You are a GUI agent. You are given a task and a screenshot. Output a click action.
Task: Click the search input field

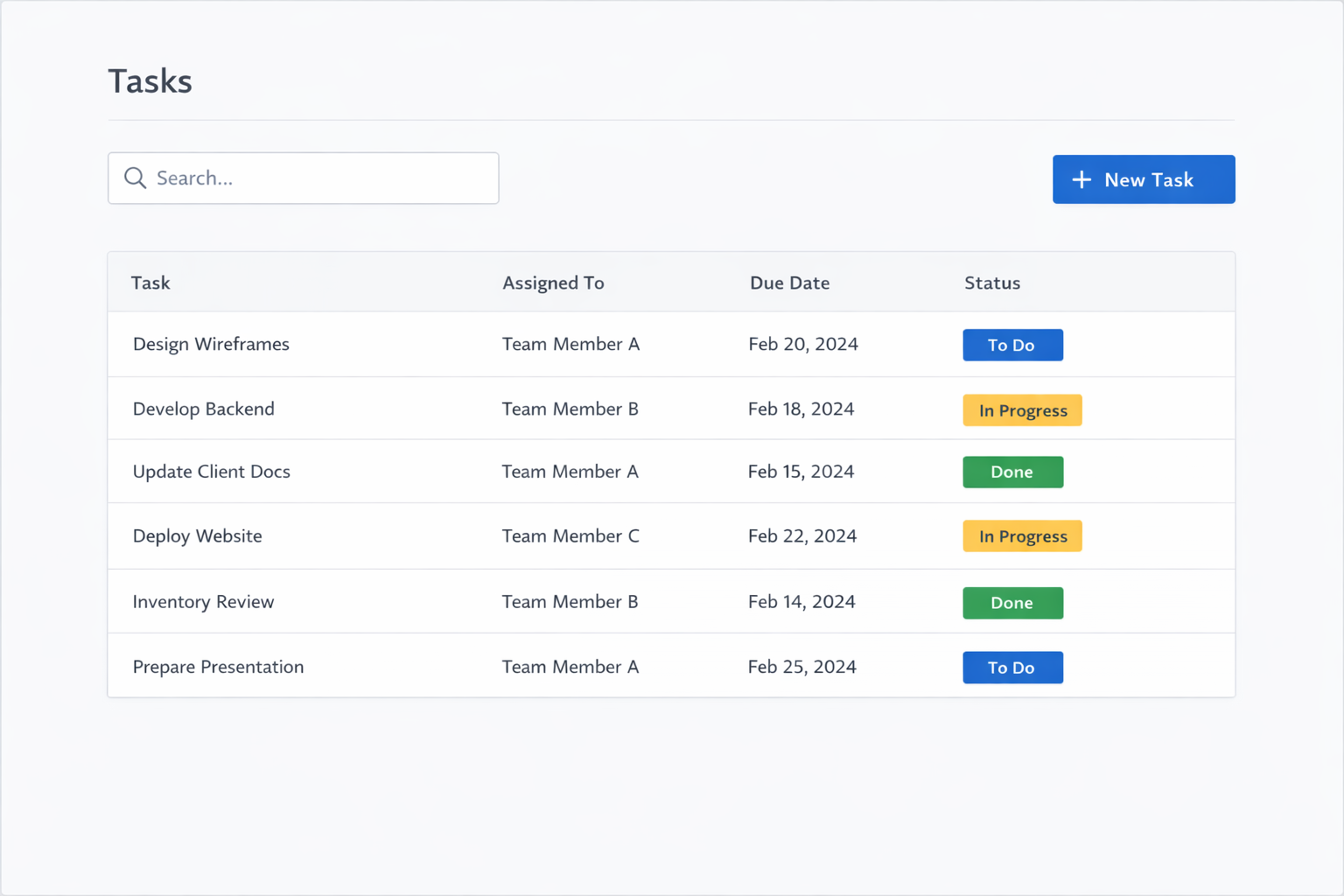click(x=303, y=178)
